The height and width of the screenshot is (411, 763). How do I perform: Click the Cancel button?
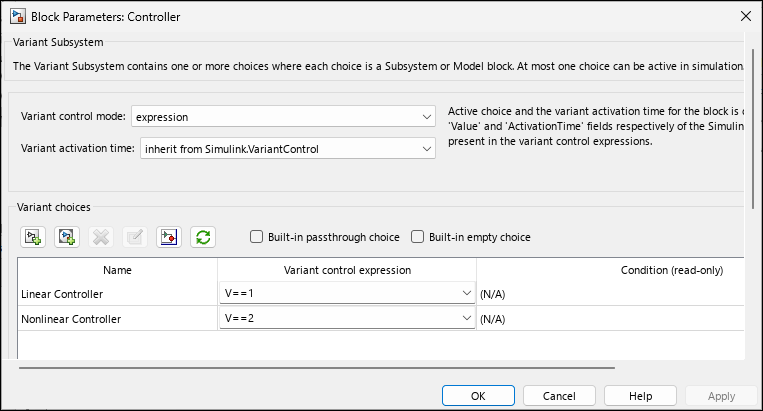pyautogui.click(x=559, y=396)
